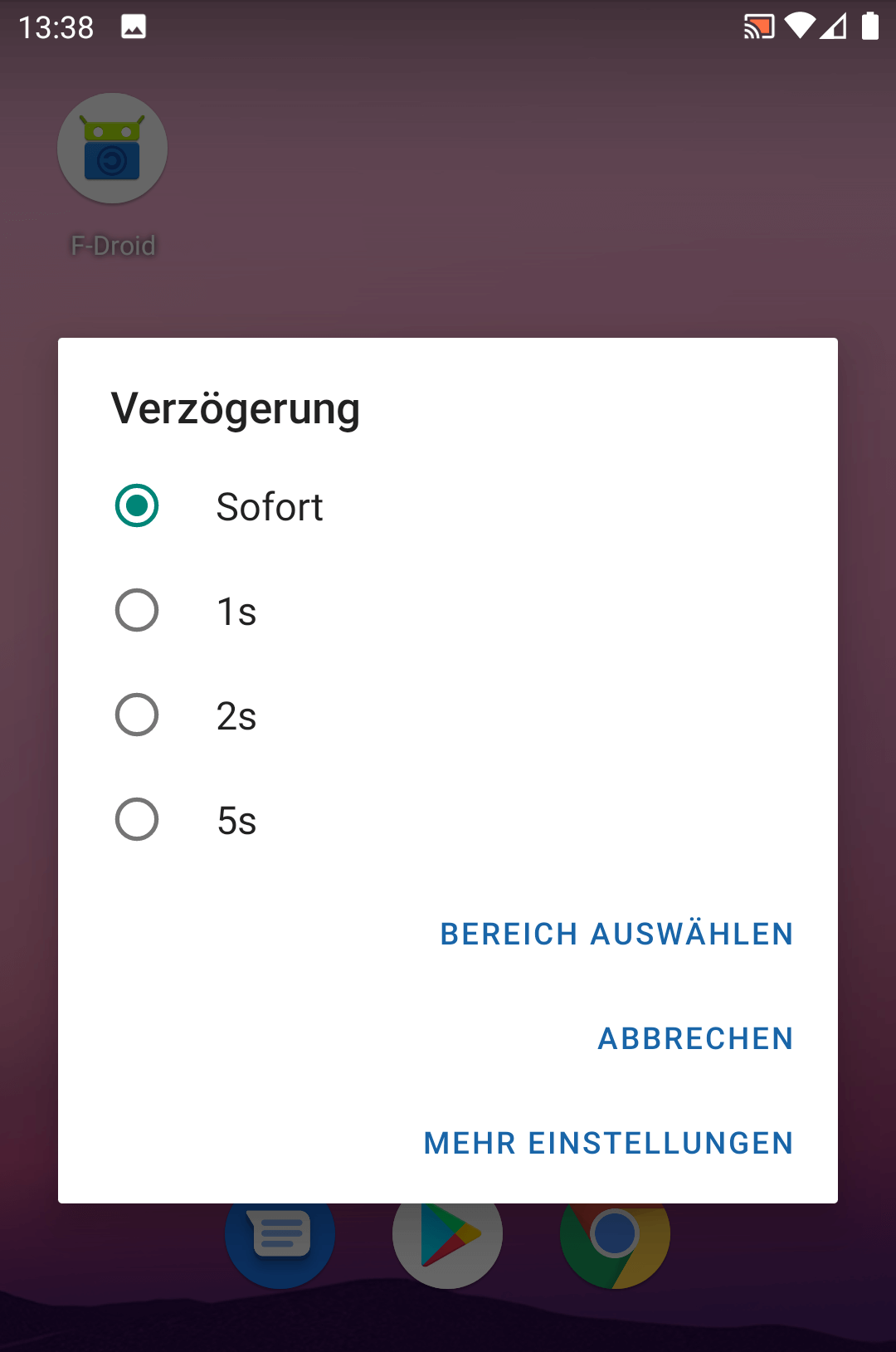Tap the cast icon in status bar
This screenshot has width=896, height=1352.
tap(758, 27)
